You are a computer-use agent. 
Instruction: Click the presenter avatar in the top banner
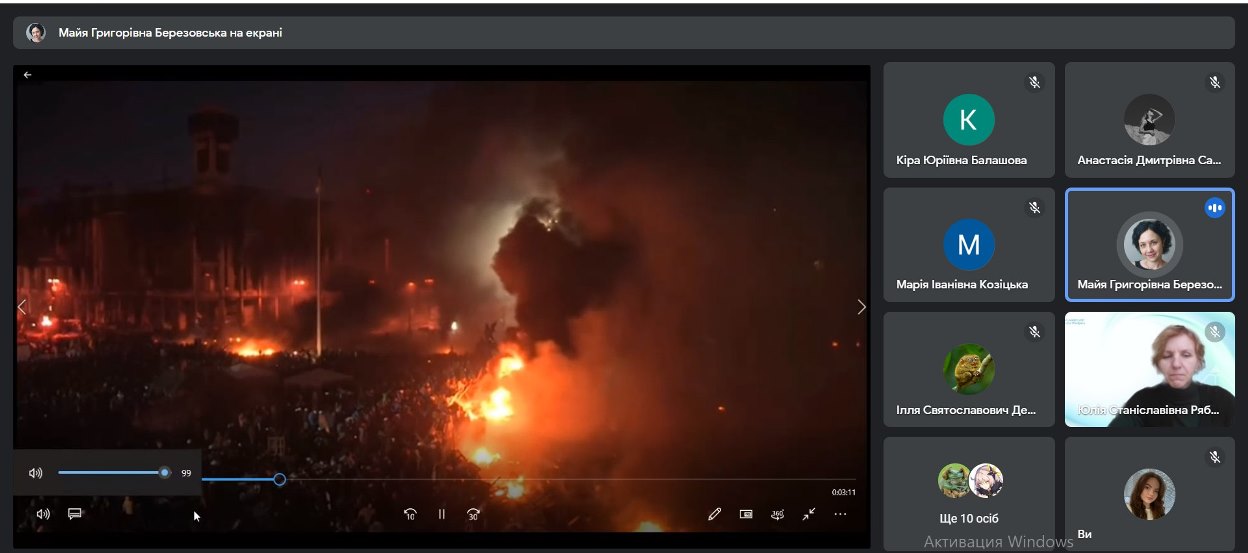click(x=36, y=32)
